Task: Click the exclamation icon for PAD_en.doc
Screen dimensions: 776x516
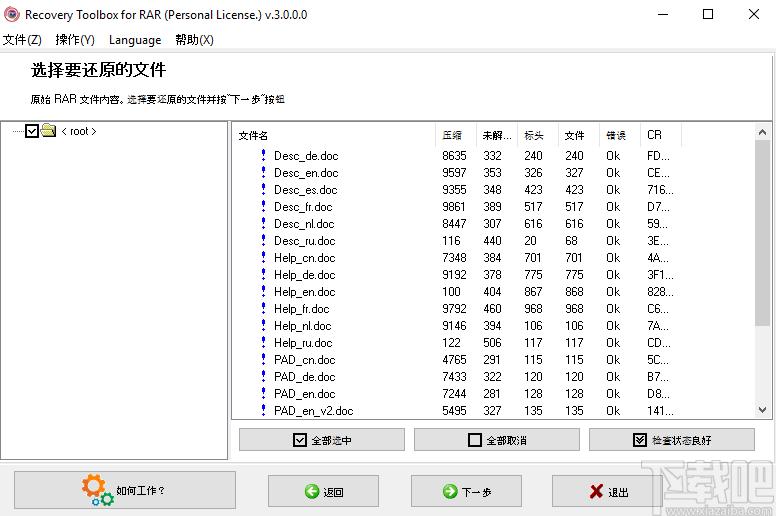Action: click(263, 393)
